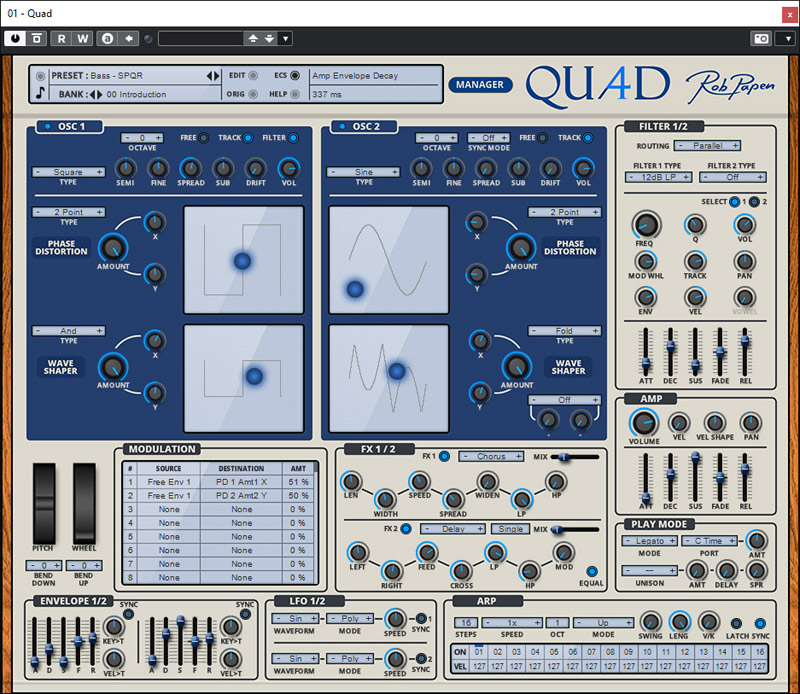
Task: Toggle the FX 1 enable LED
Action: coord(444,457)
